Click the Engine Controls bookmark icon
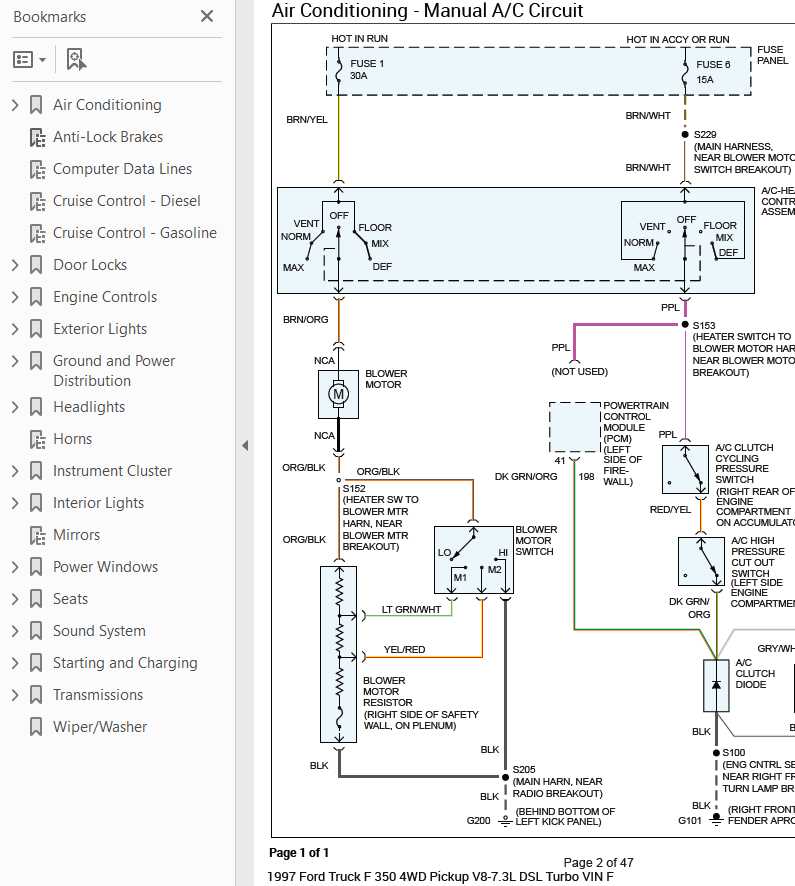 coord(36,297)
